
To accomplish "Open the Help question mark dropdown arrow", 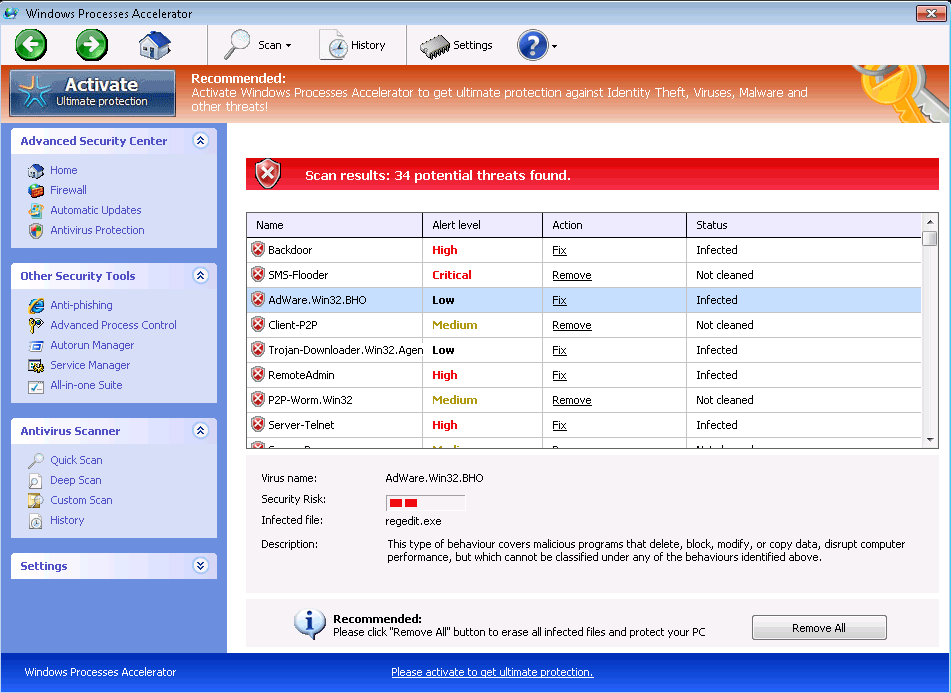I will (x=554, y=46).
